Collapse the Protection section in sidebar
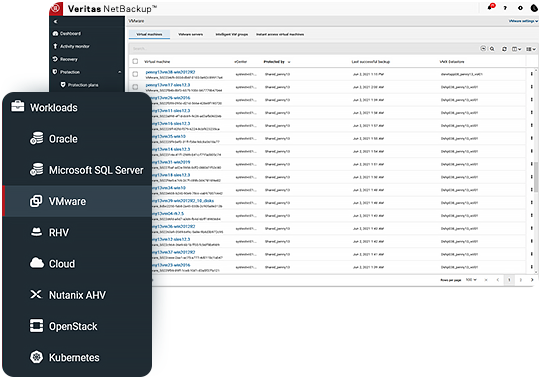This screenshot has width=540, height=378. 120,72
